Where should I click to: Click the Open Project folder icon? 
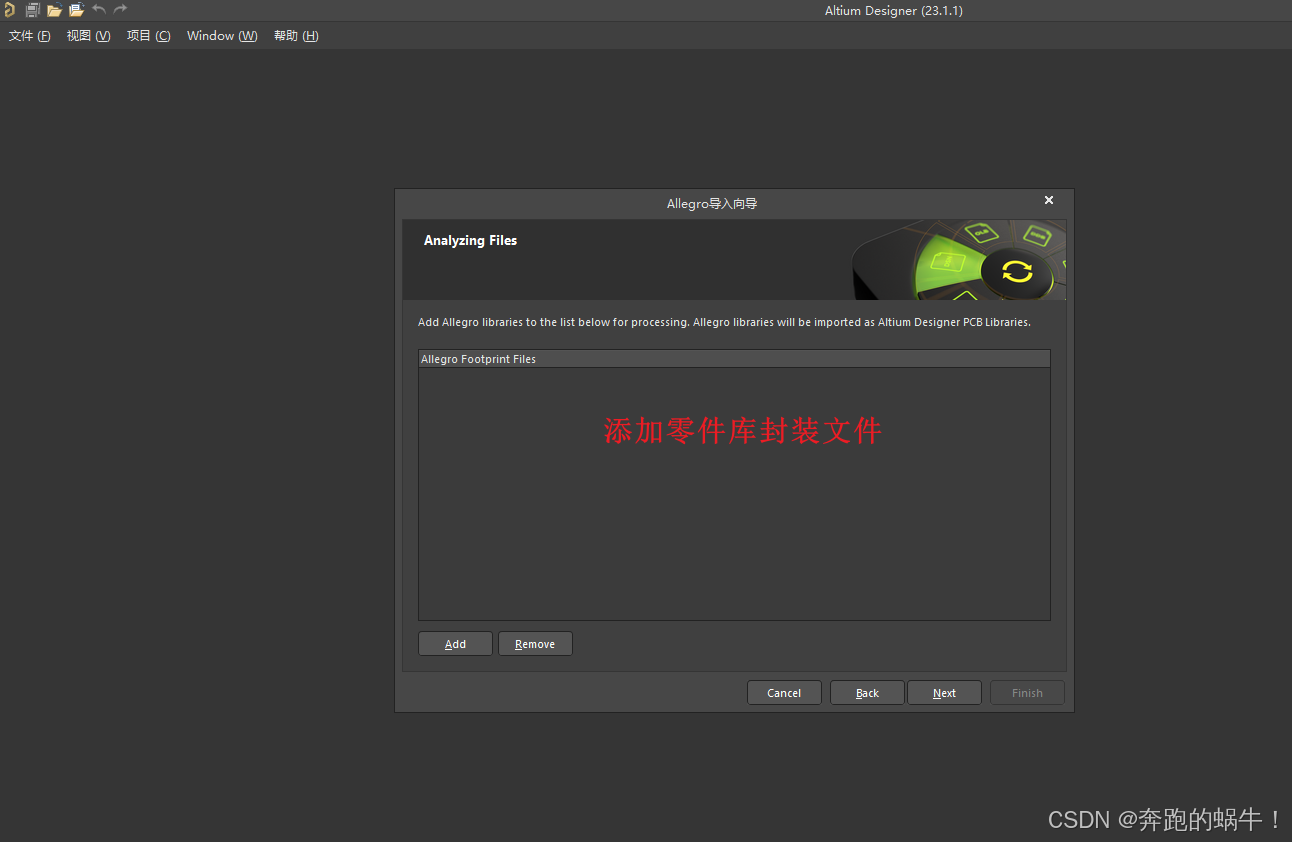pyautogui.click(x=76, y=10)
